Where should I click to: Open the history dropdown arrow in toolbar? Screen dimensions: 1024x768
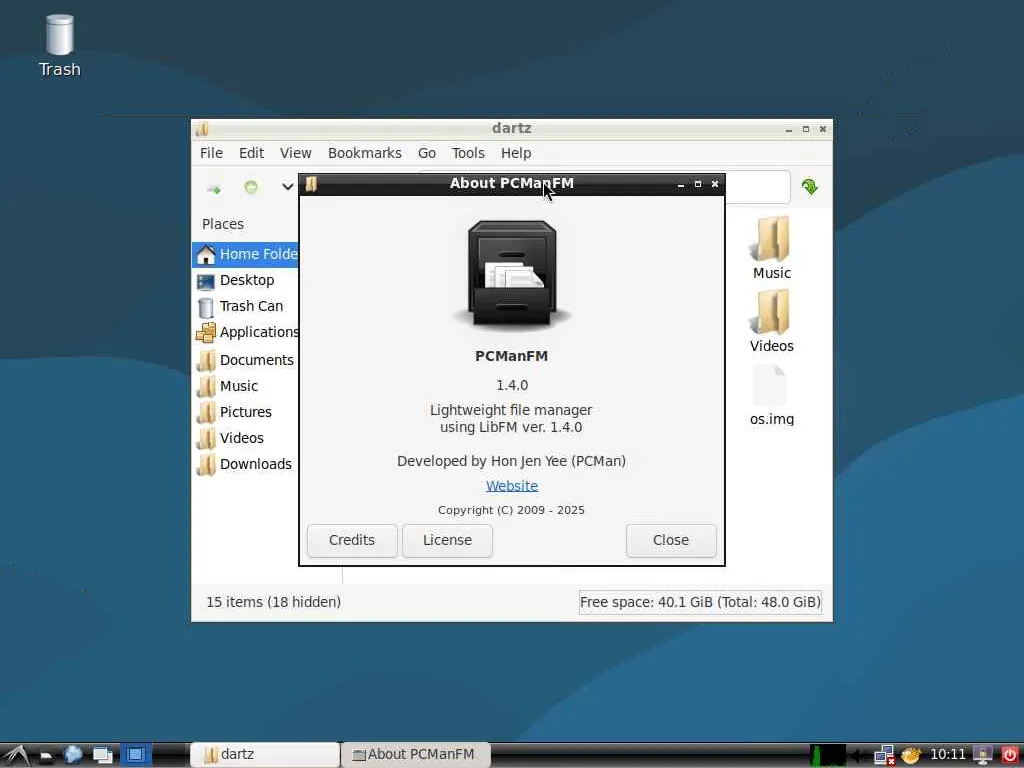pyautogui.click(x=287, y=187)
